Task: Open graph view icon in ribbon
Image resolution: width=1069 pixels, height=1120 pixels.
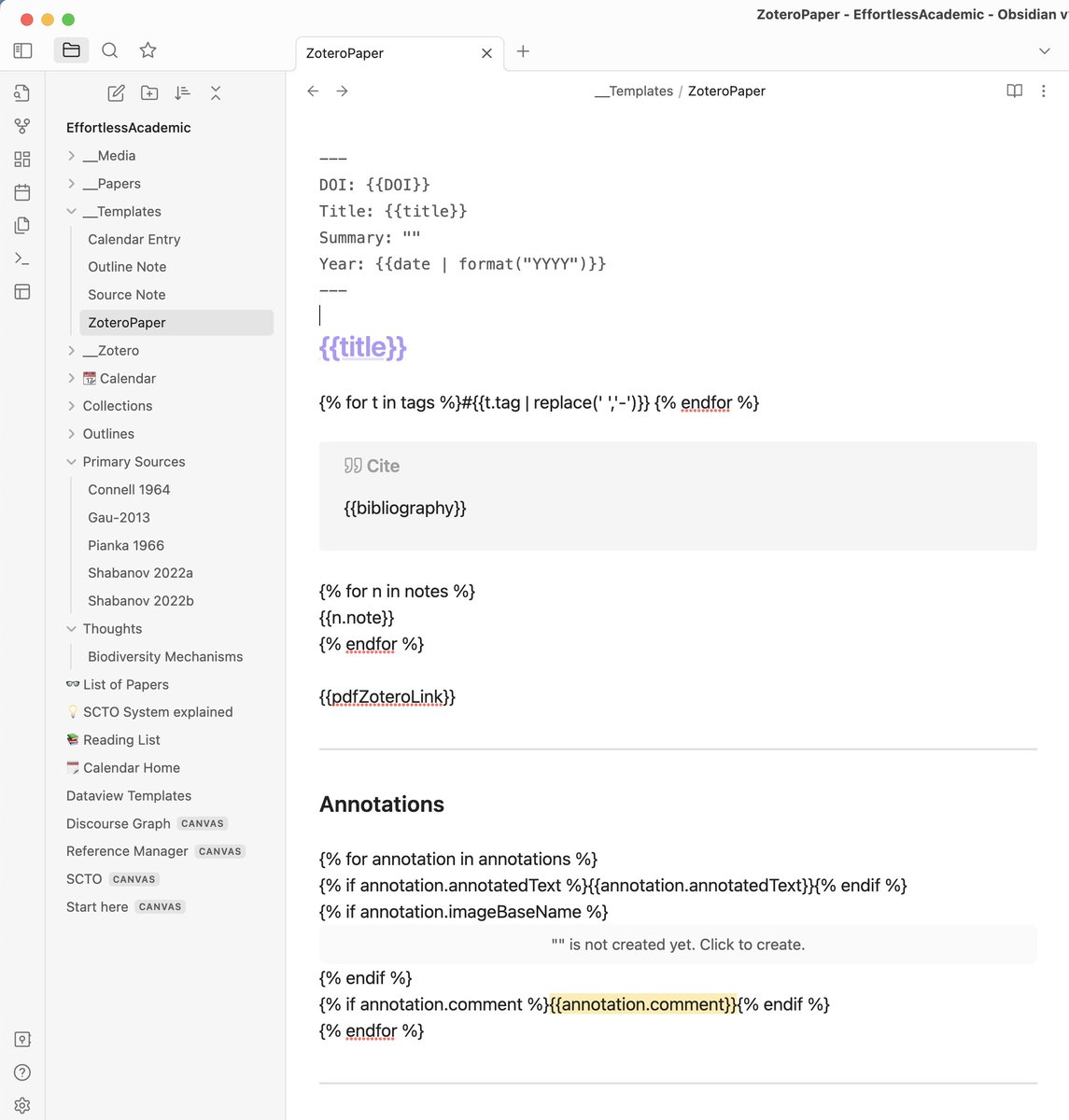Action: pyautogui.click(x=22, y=126)
